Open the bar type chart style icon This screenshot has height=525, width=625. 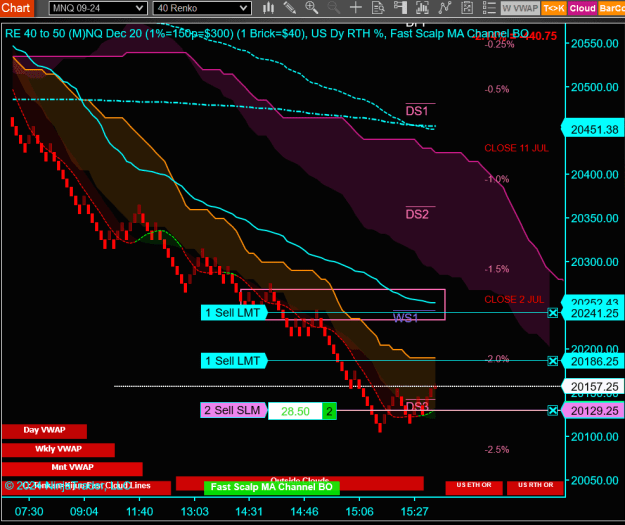tap(268, 8)
